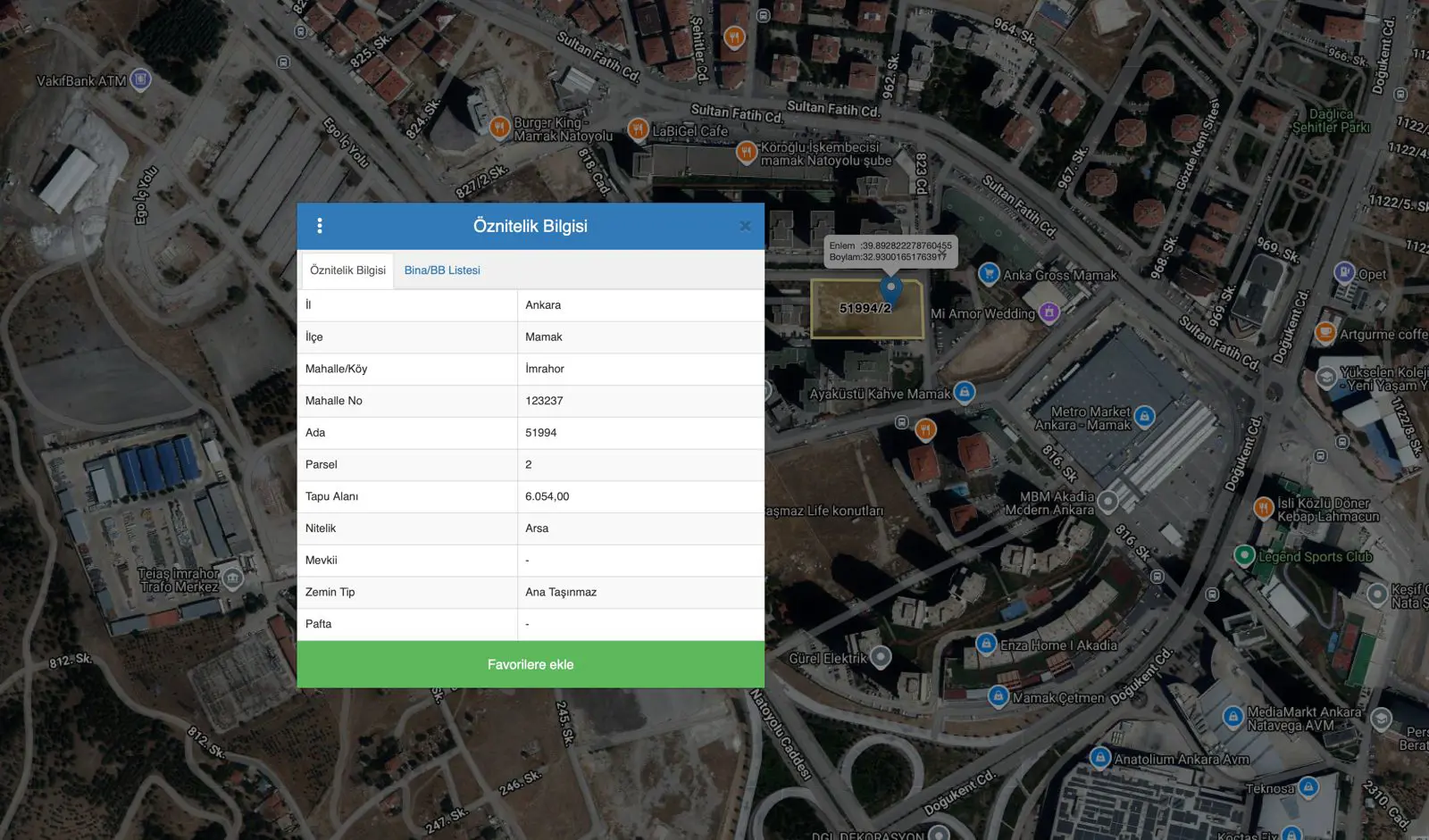This screenshot has height=840, width=1429.
Task: Click the Ankara value in İl row
Action: coord(543,305)
